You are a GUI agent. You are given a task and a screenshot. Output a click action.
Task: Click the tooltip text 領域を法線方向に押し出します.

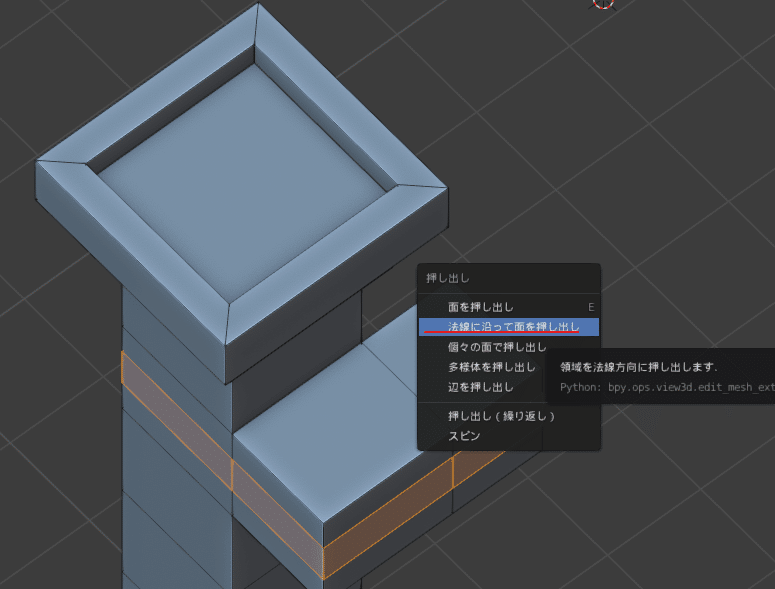[x=639, y=367]
